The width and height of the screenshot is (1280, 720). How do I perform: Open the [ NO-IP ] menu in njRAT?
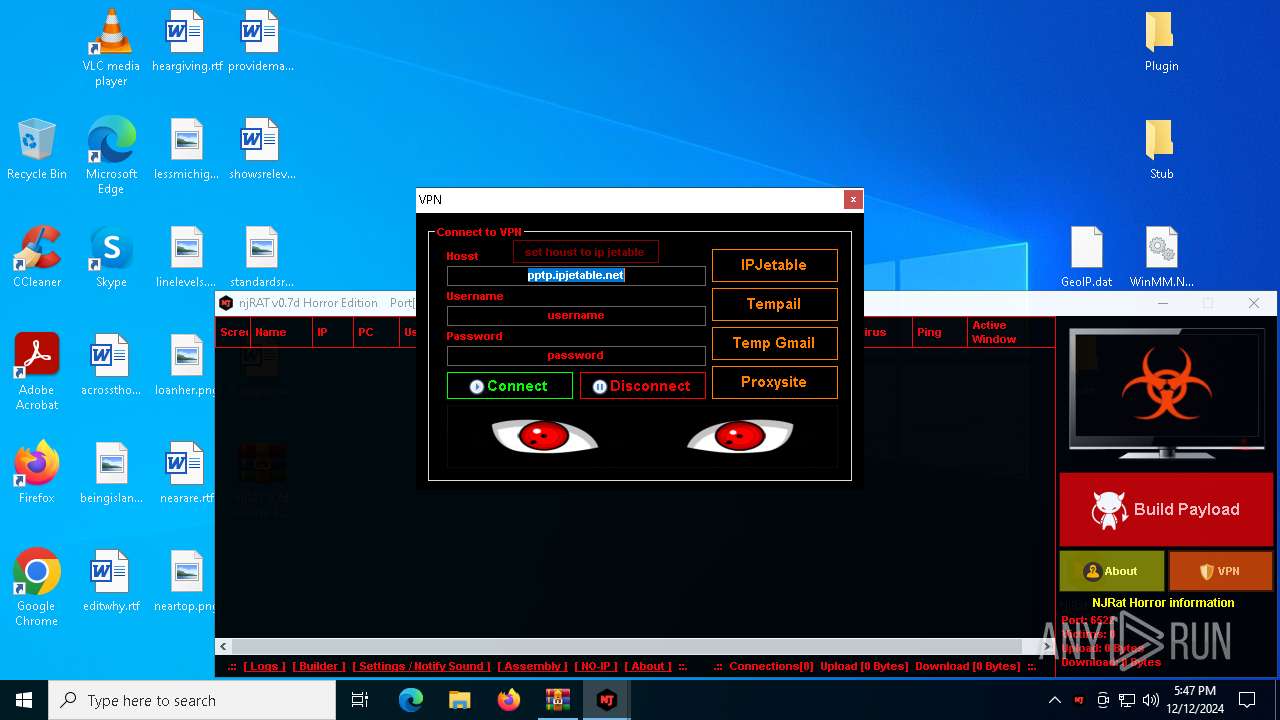point(596,666)
